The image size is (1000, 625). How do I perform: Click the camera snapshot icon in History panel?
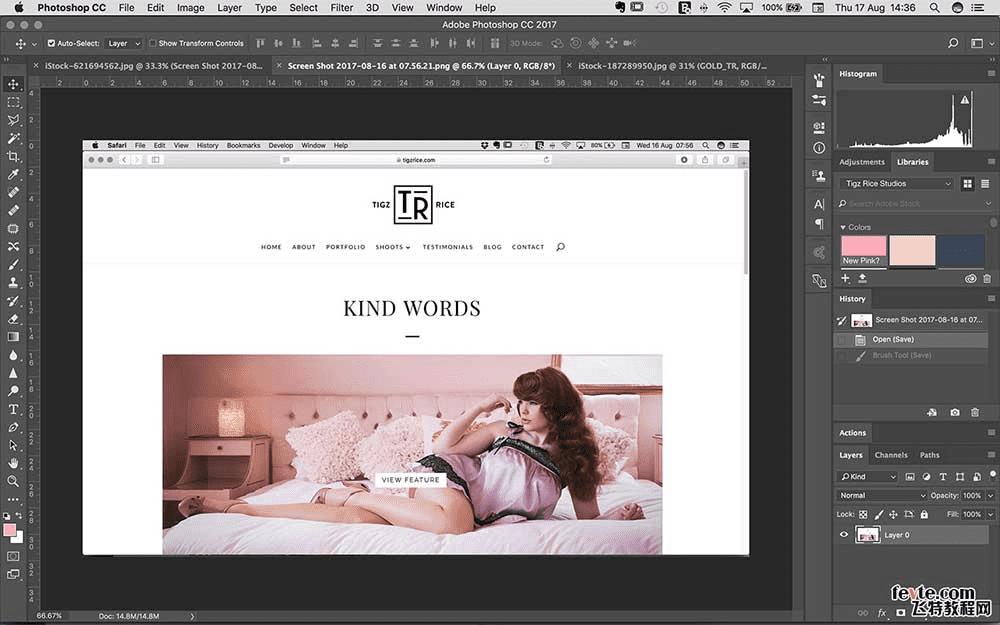tap(955, 412)
